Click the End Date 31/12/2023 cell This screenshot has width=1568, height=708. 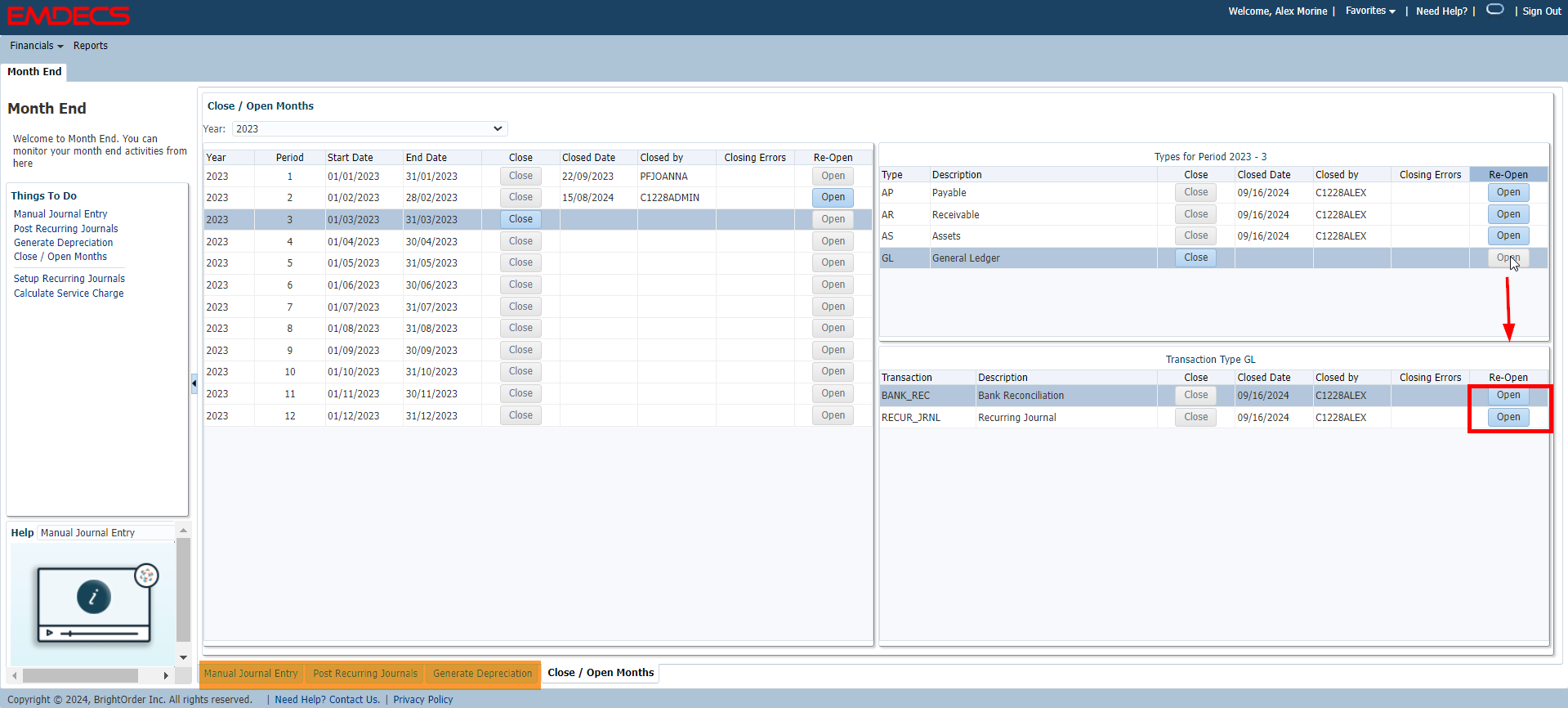[442, 416]
